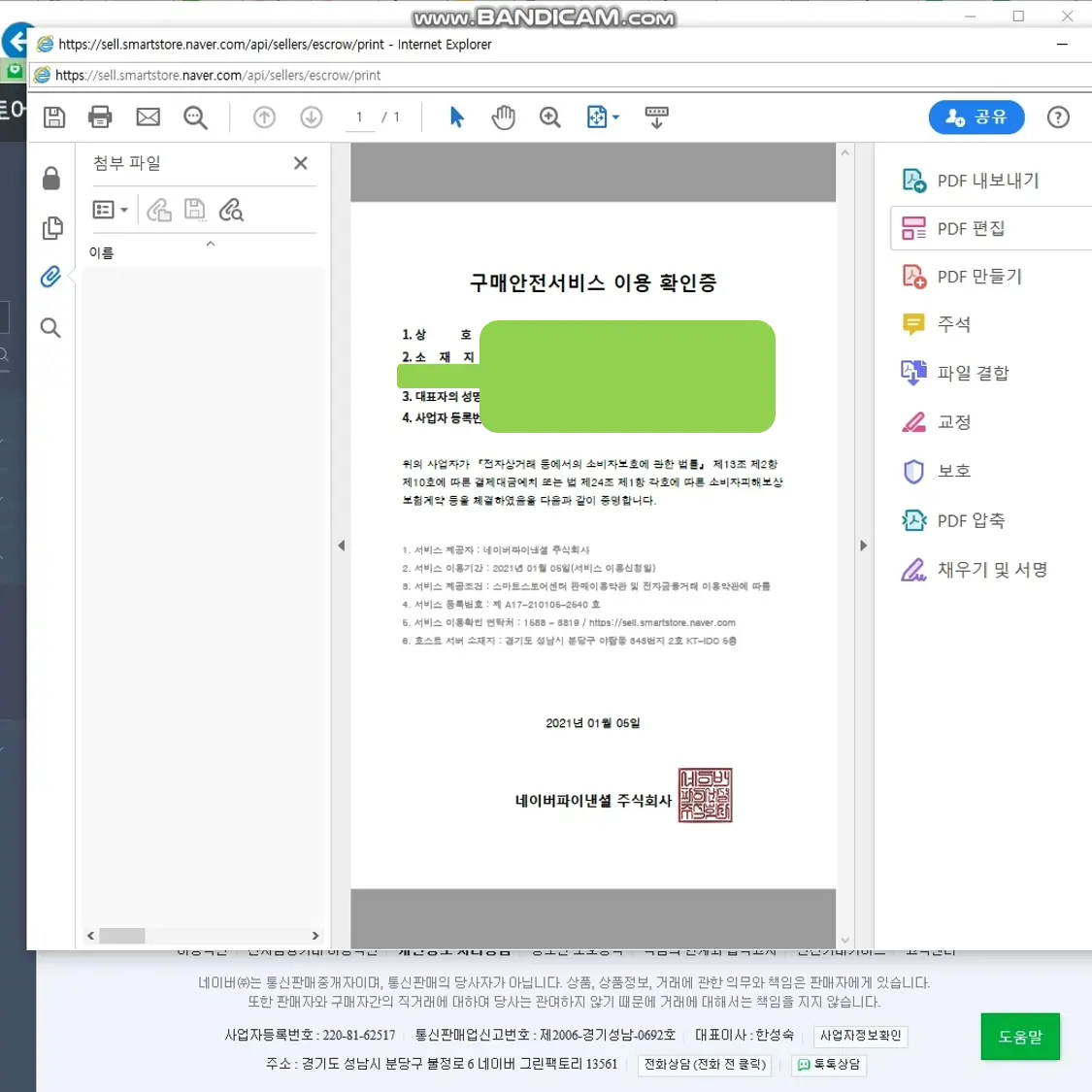Click the red company seal stamp

pyautogui.click(x=705, y=795)
